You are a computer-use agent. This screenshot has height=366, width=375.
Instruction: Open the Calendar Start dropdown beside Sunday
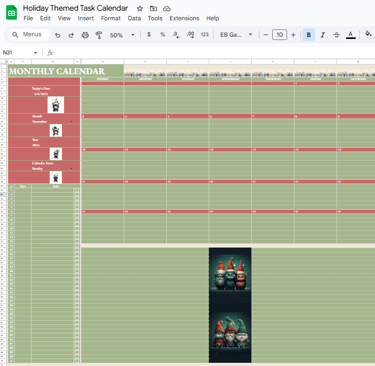(x=71, y=169)
